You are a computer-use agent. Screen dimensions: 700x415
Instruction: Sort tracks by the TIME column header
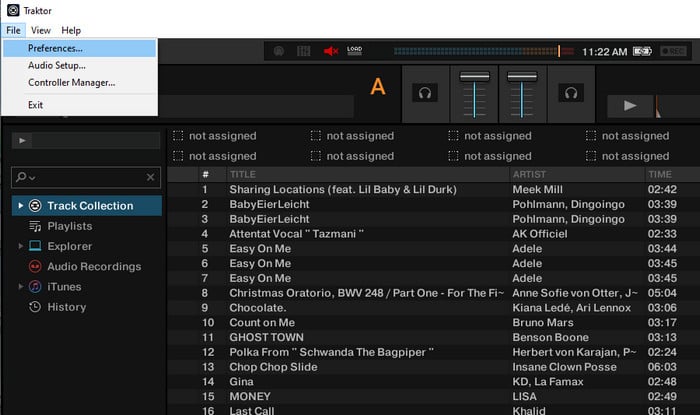660,174
